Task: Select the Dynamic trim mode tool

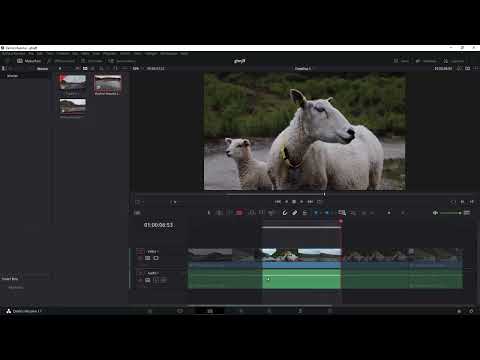Action: [230, 213]
